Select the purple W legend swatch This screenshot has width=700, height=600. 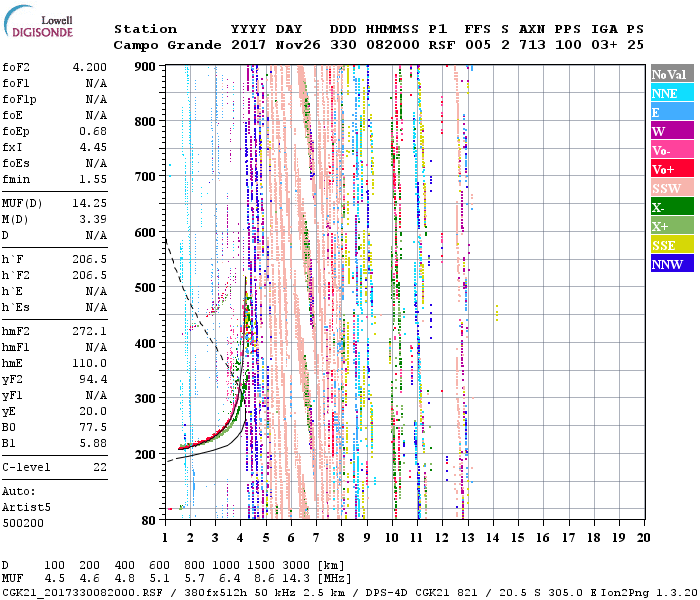coord(672,131)
